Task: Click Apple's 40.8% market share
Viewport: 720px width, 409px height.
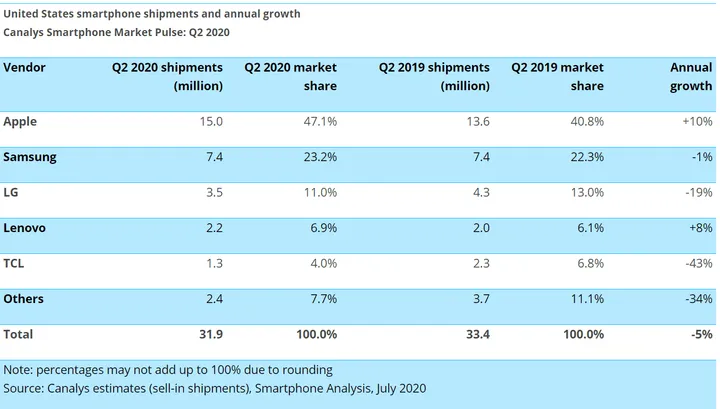Action: coord(587,122)
